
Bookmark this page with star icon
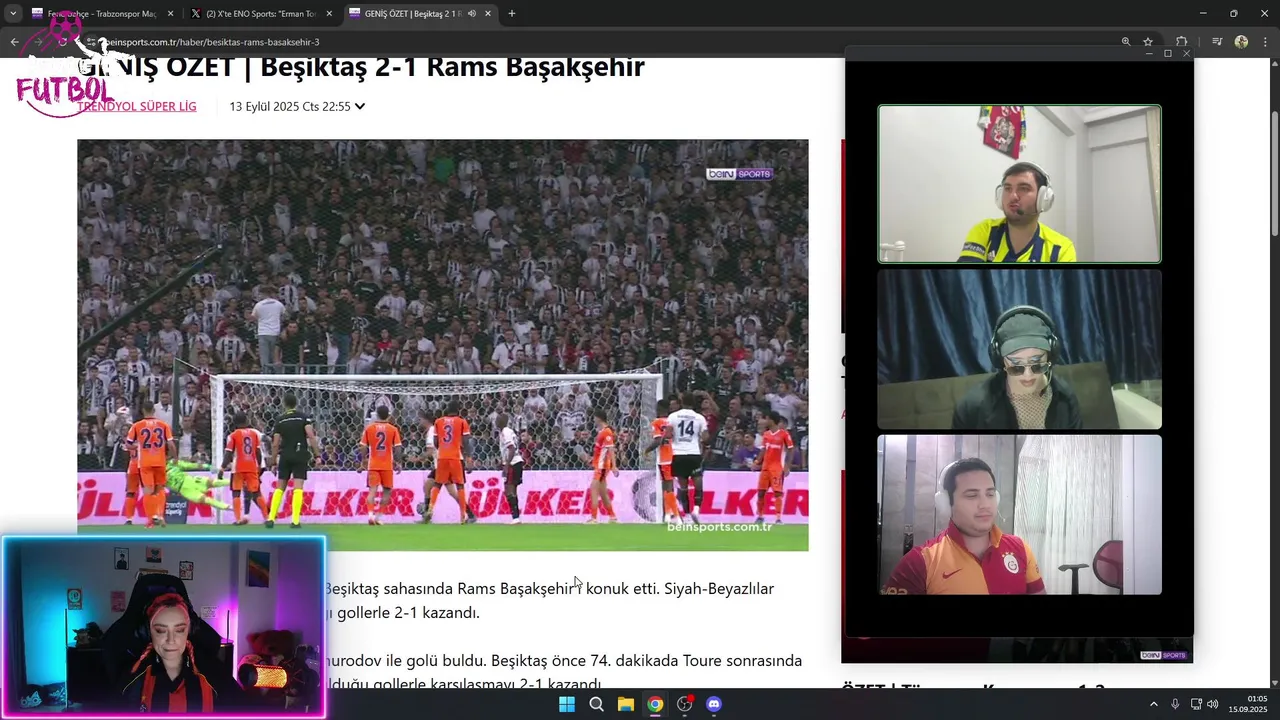[1148, 42]
